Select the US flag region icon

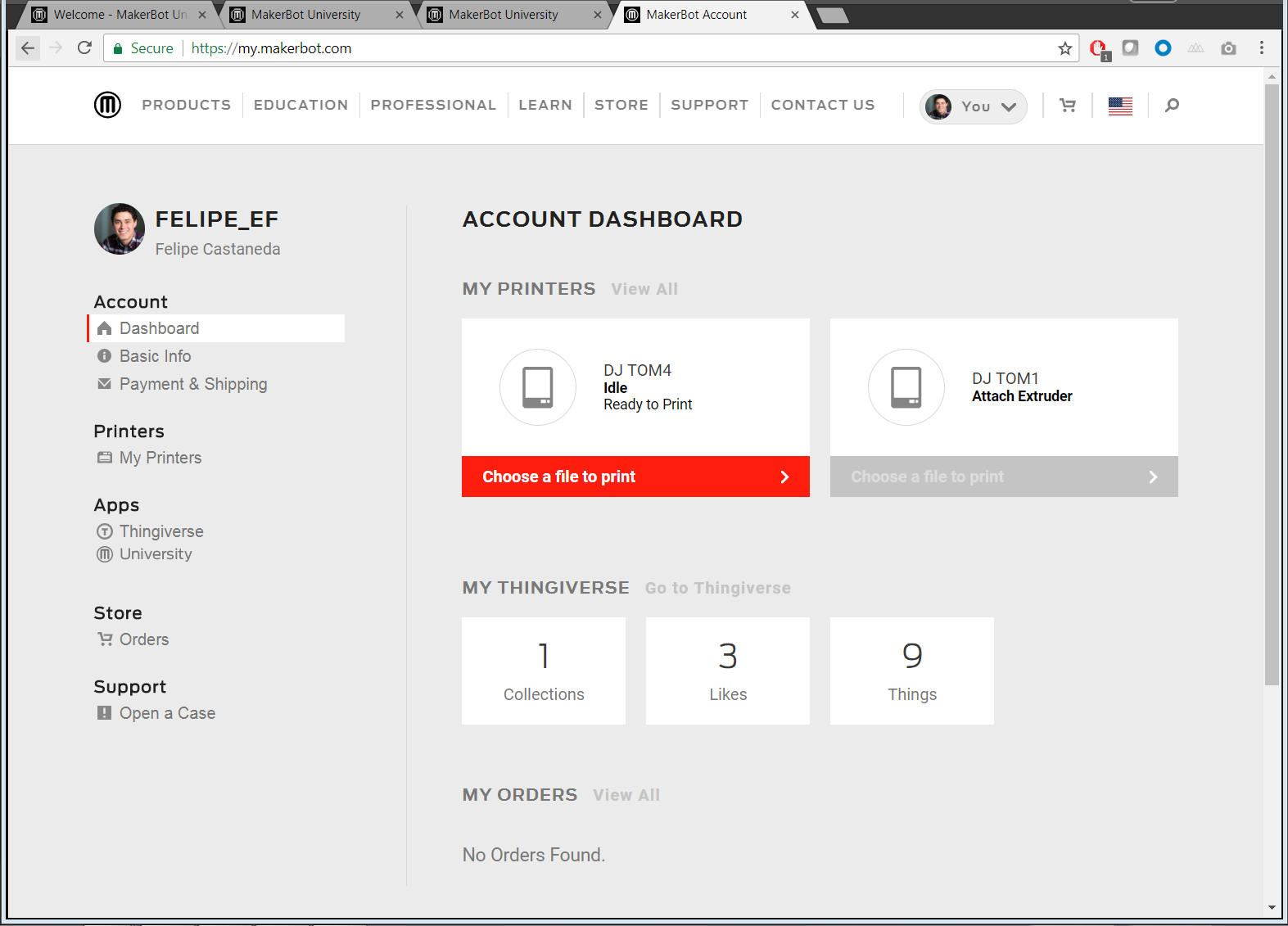click(x=1120, y=106)
